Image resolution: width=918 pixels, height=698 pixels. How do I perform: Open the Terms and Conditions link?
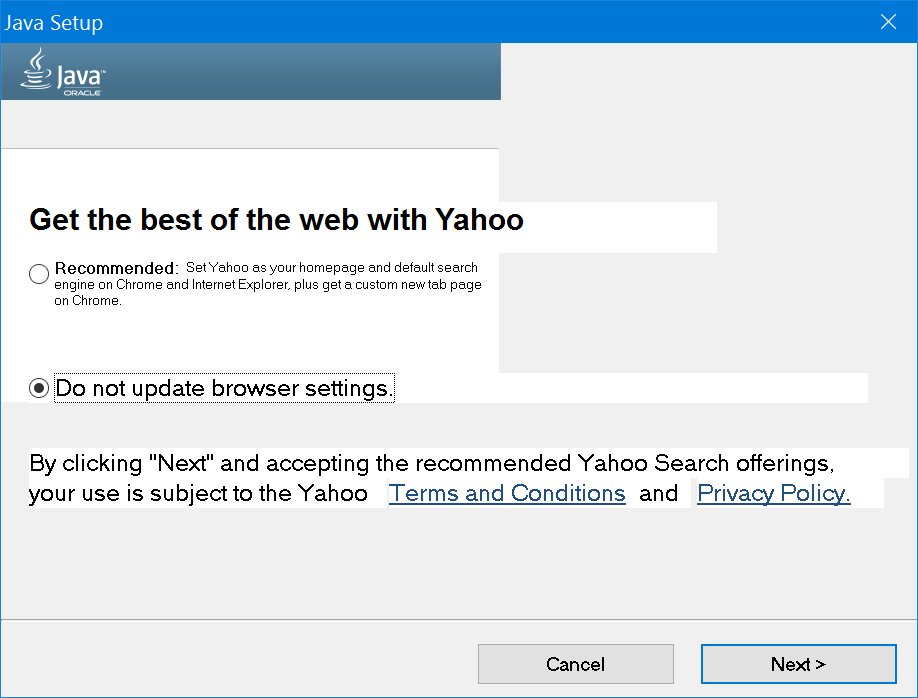click(507, 494)
